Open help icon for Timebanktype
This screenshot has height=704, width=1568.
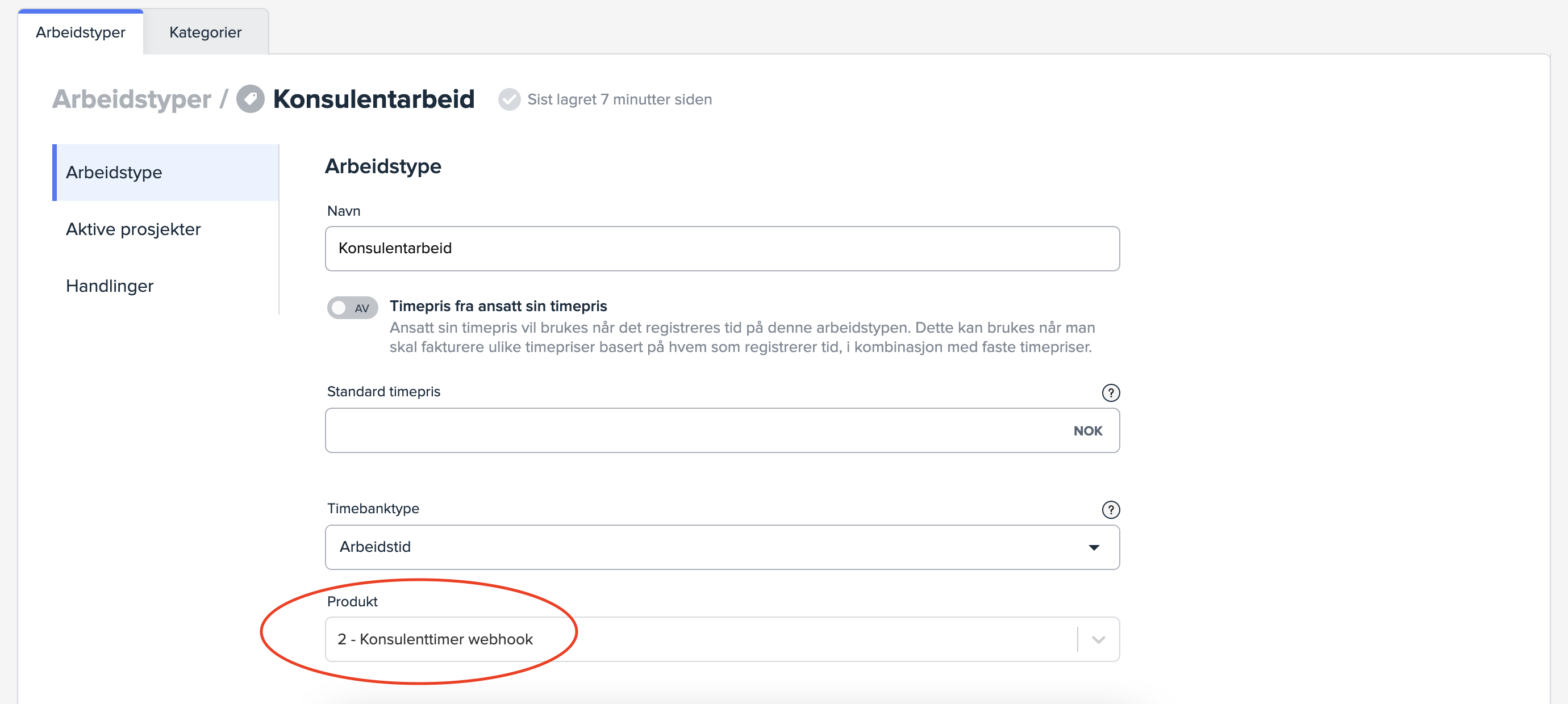click(1110, 509)
